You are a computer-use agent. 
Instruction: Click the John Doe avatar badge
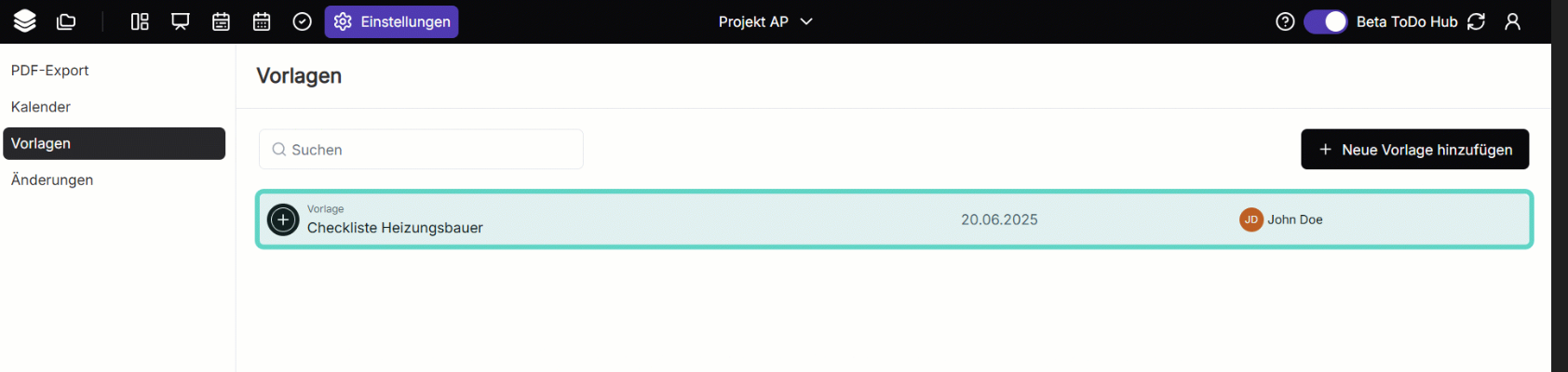tap(1250, 219)
